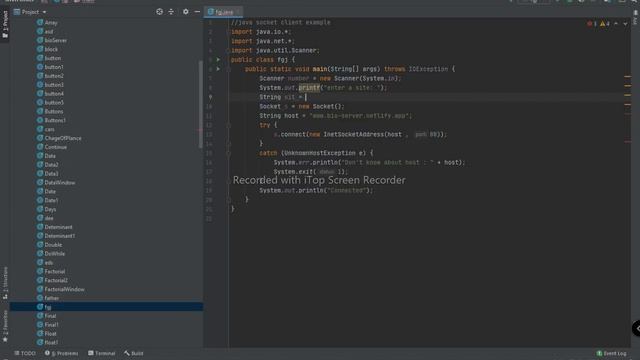
Task: Fold the try block using gutter marker
Action: coord(229,125)
